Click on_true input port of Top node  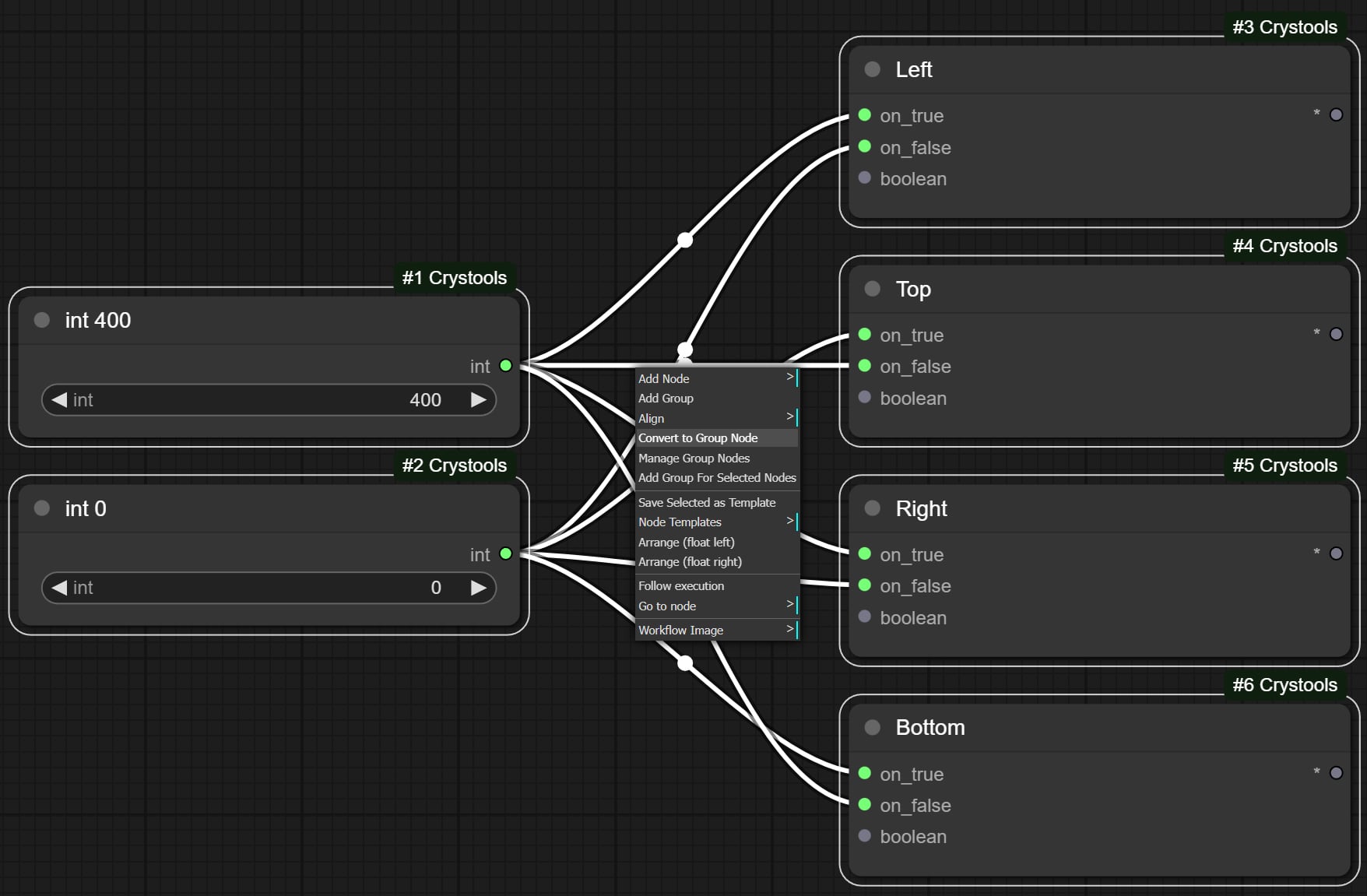864,335
